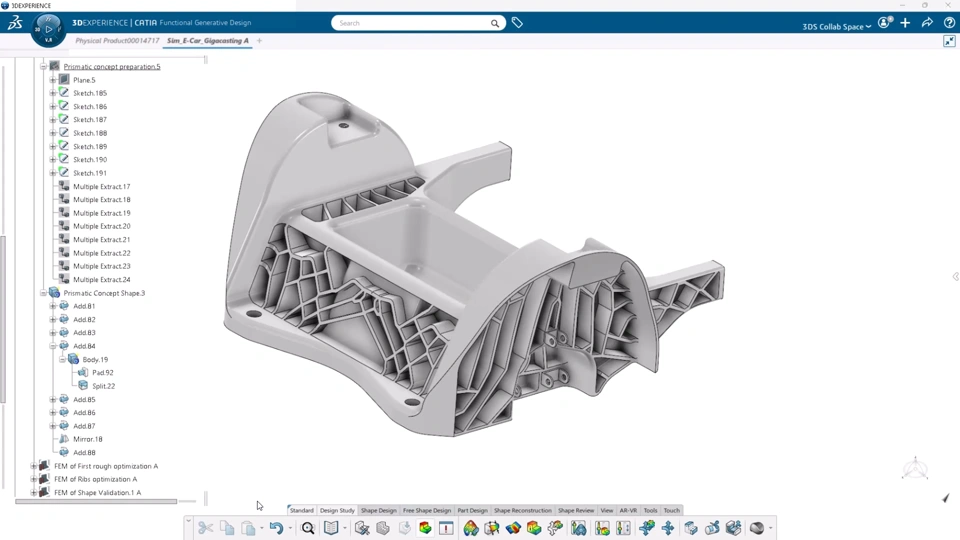Click the rainbow stress-map dome icon

[470, 528]
